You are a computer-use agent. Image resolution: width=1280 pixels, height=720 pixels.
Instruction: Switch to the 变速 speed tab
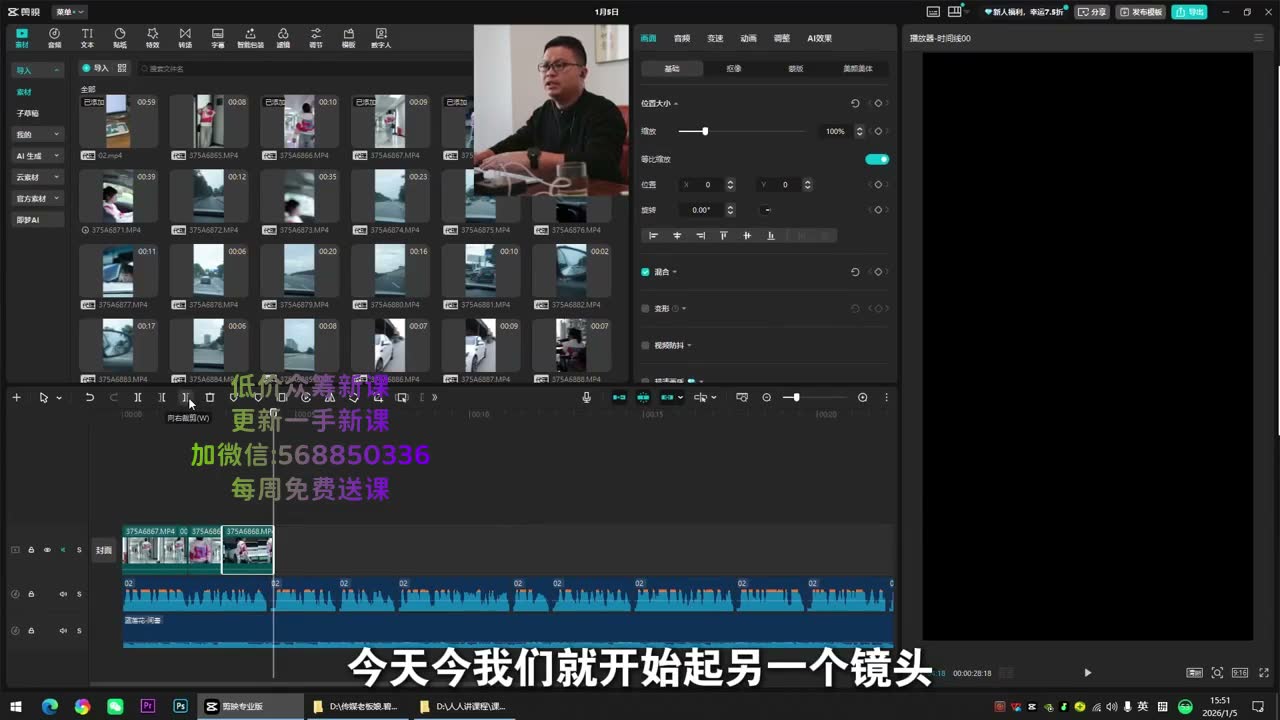[x=715, y=38]
